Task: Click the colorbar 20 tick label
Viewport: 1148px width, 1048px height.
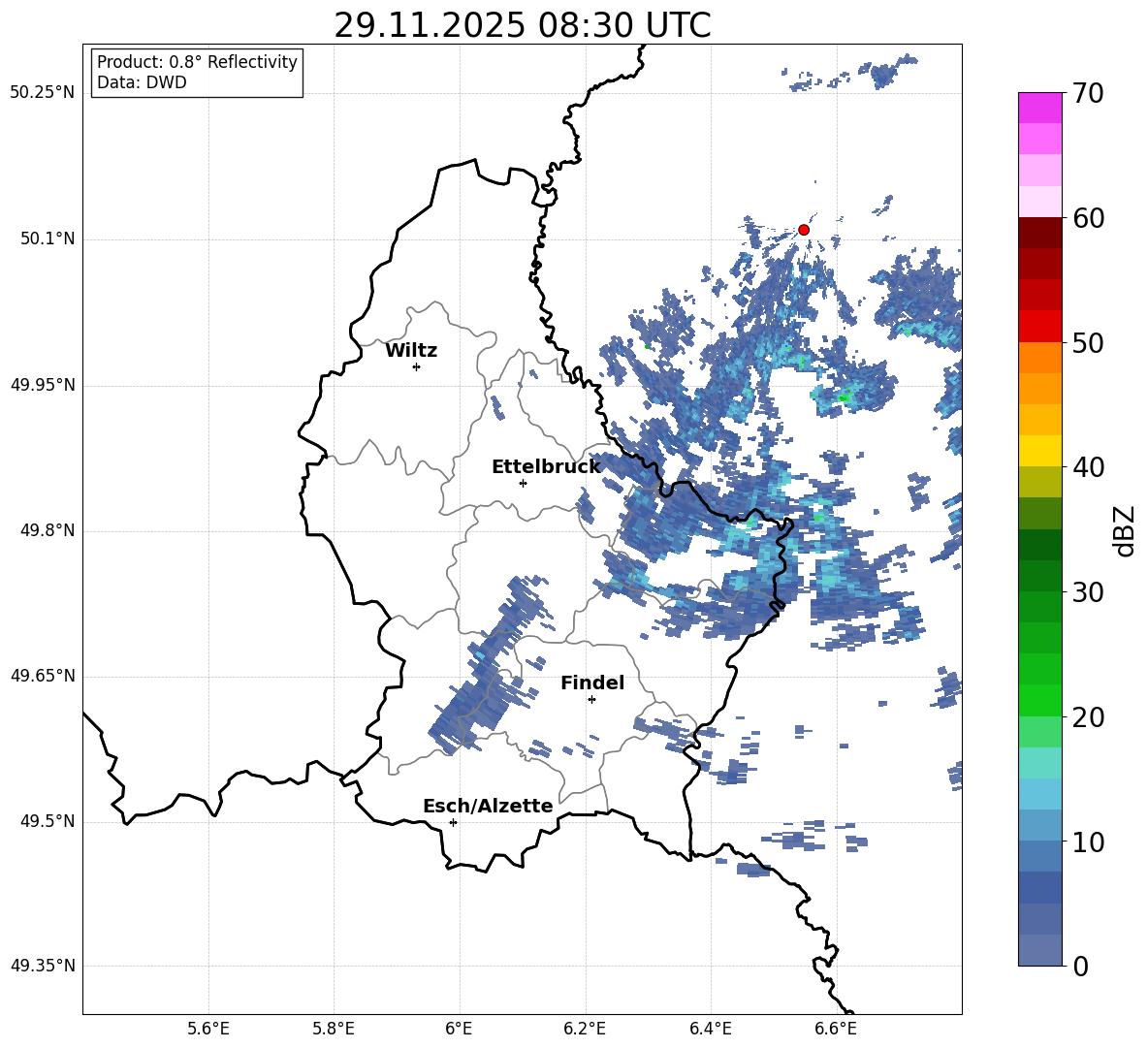Action: pos(1087,717)
